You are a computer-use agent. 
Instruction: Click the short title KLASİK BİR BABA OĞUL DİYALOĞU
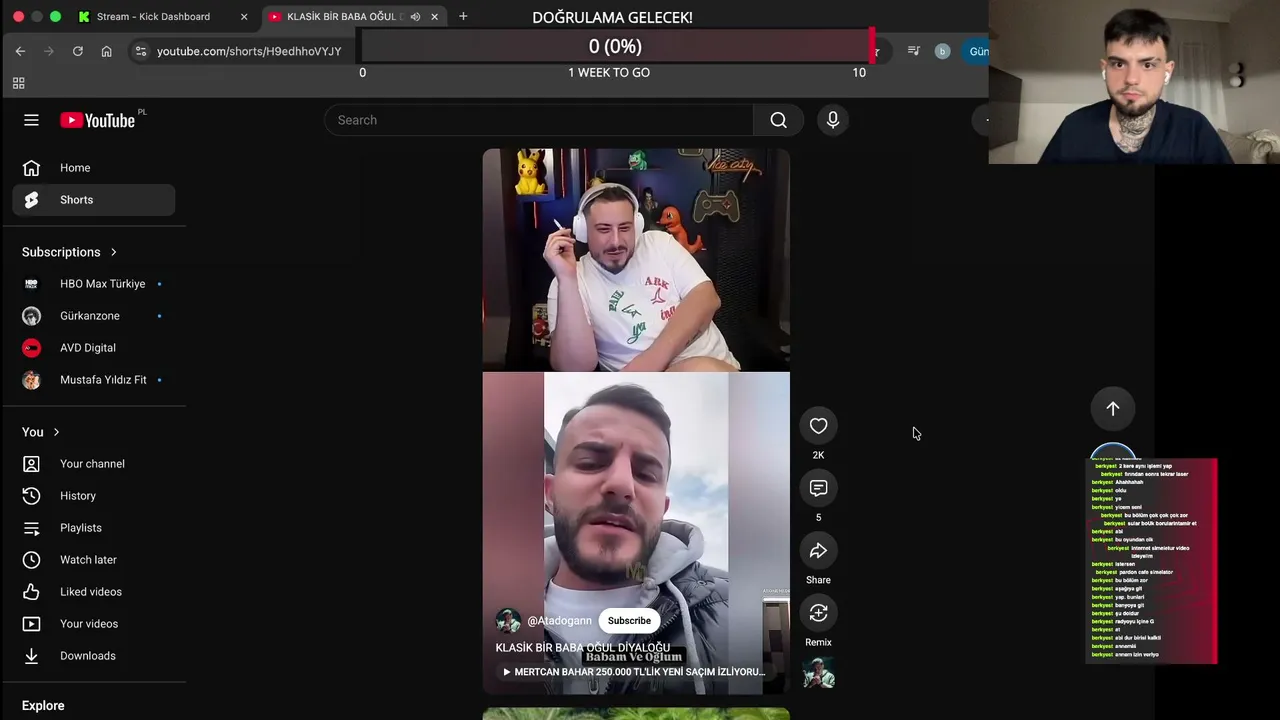point(583,648)
